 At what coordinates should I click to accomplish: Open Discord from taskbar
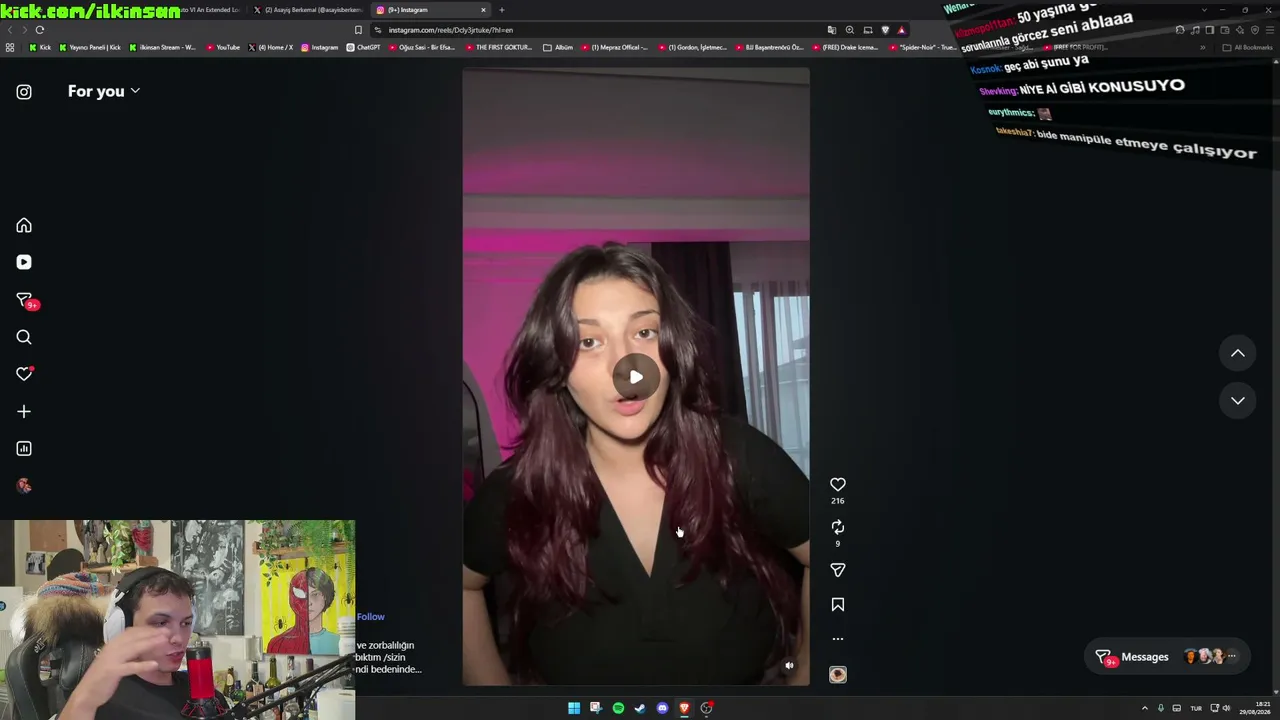pyautogui.click(x=662, y=708)
